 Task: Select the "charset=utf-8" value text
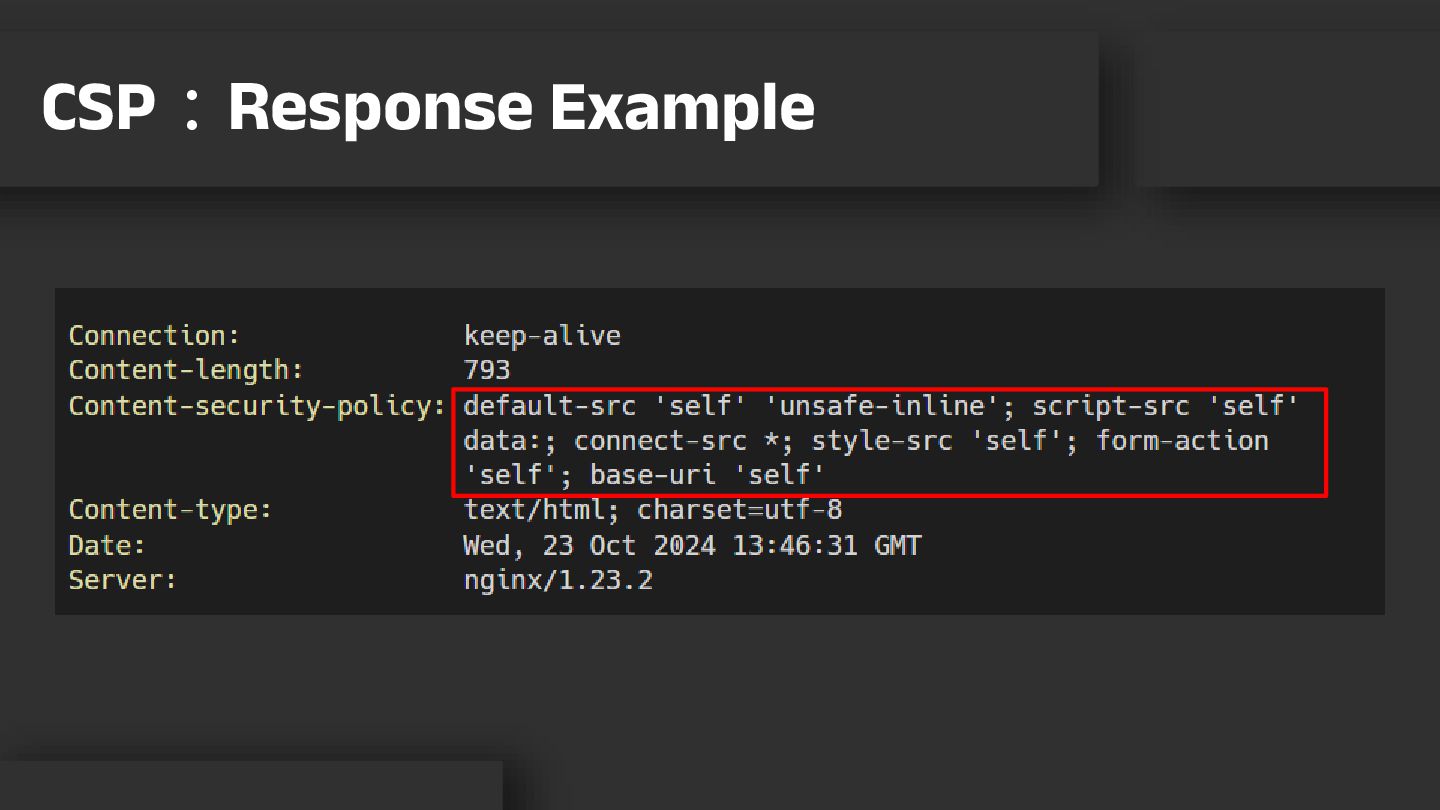pyautogui.click(x=740, y=510)
